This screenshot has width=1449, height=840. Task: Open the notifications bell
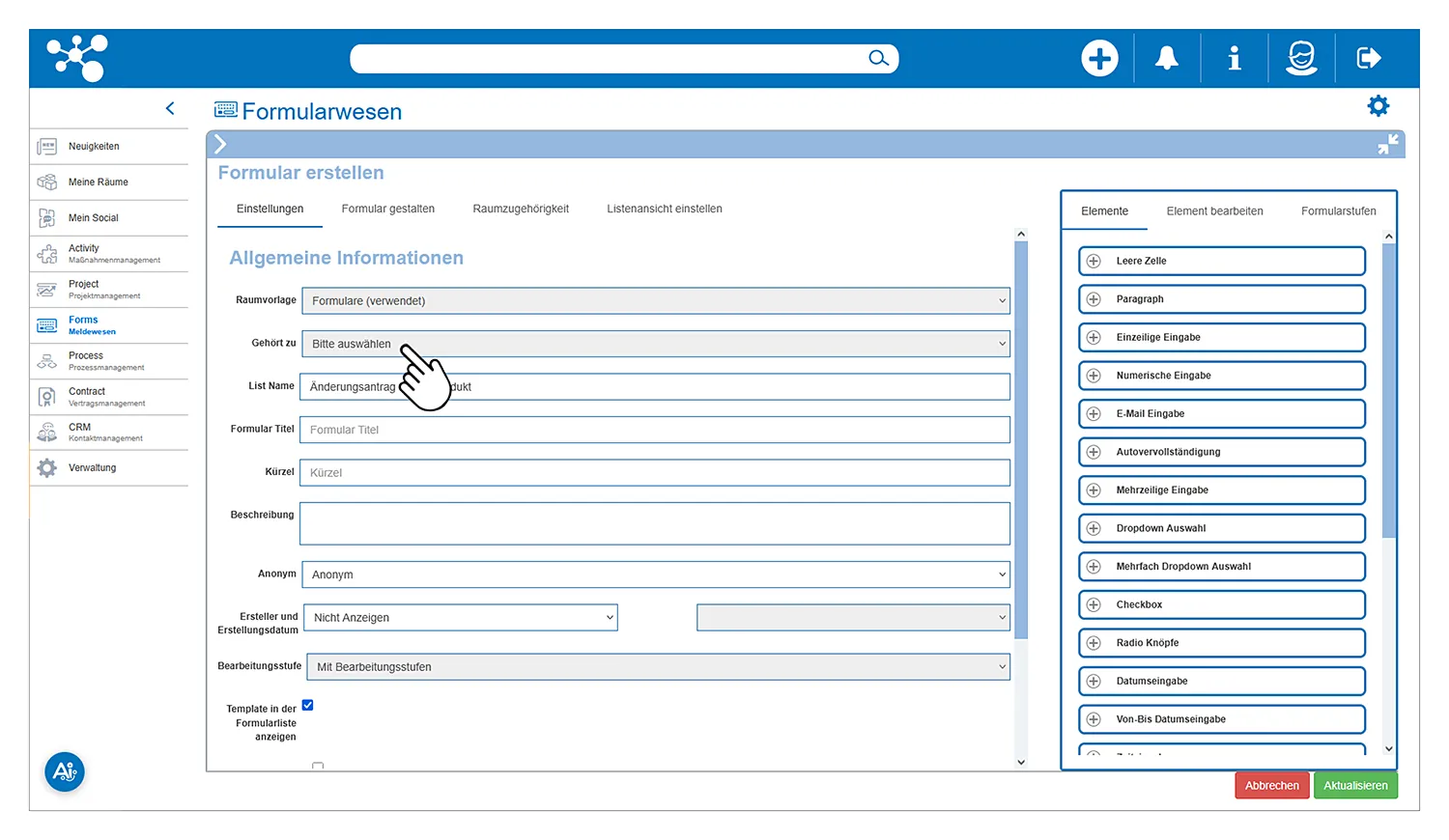tap(1167, 59)
